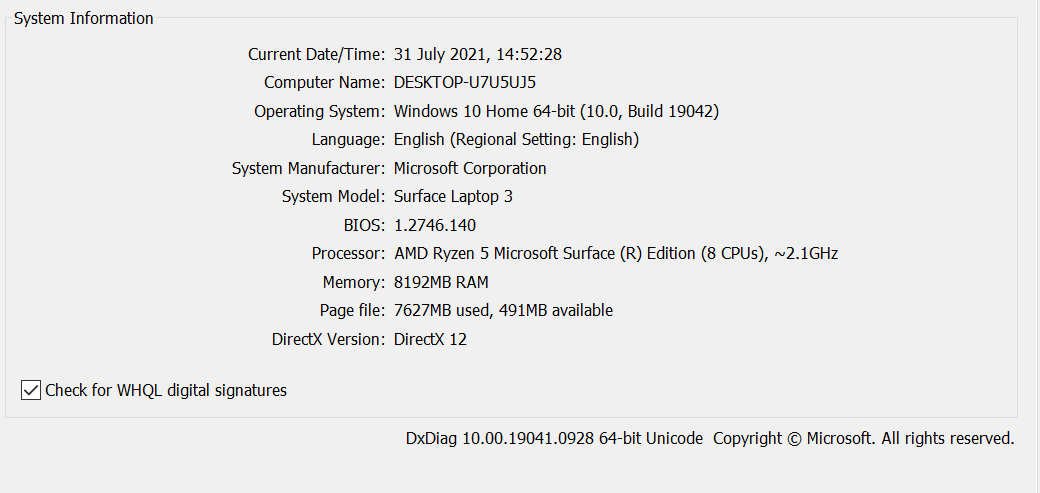Toggle the WHQL digital signatures checkbox
Image resolution: width=1040 pixels, height=493 pixels.
(31, 390)
